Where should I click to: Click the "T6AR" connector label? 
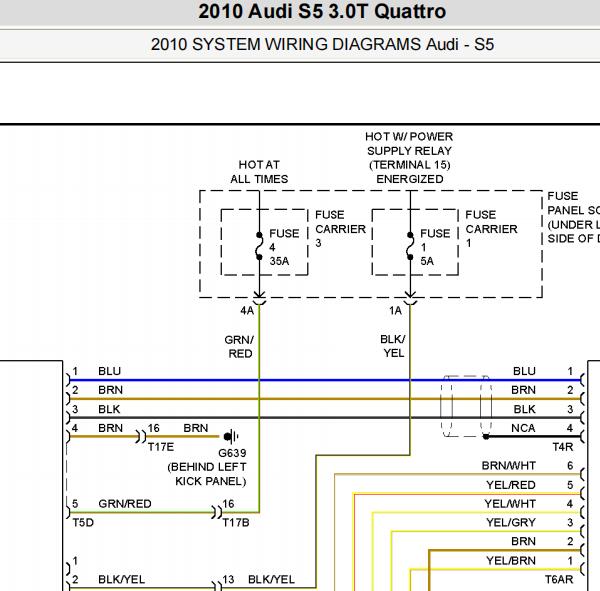(x=559, y=580)
